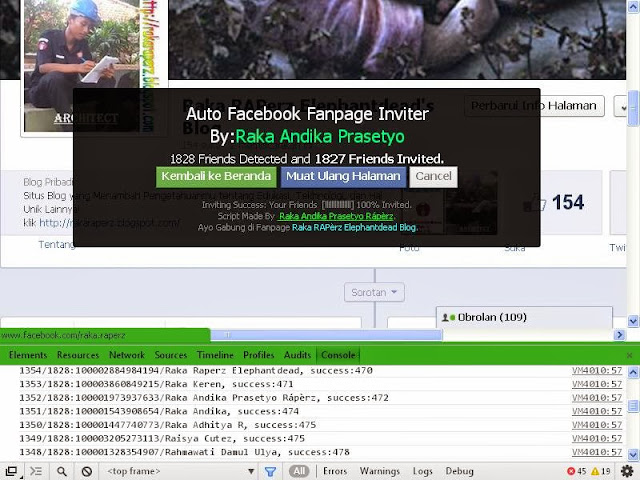Image resolution: width=640 pixels, height=480 pixels.
Task: Click the Cancel button in inviter dialog
Action: click(433, 176)
